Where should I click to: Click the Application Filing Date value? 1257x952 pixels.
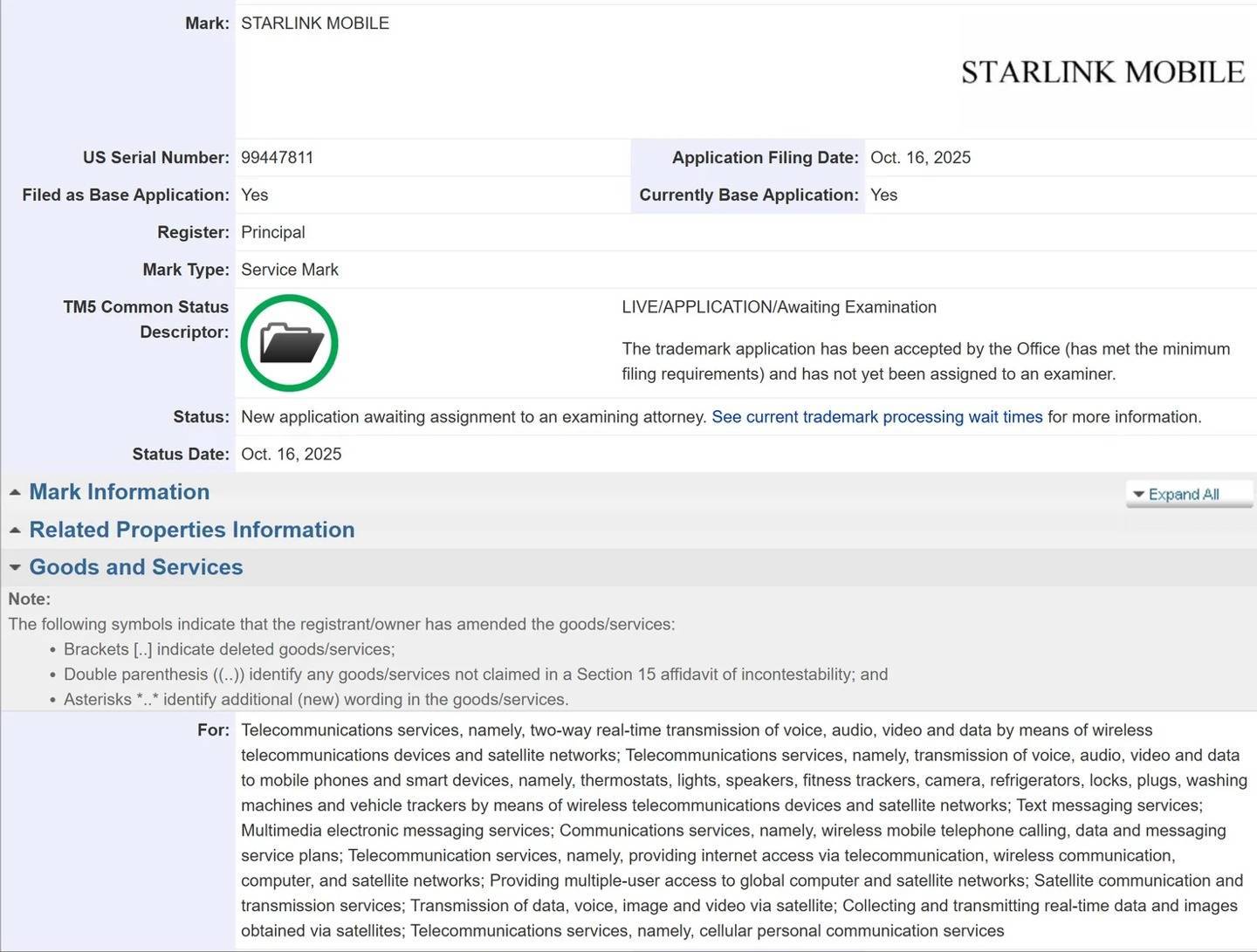[x=920, y=158]
